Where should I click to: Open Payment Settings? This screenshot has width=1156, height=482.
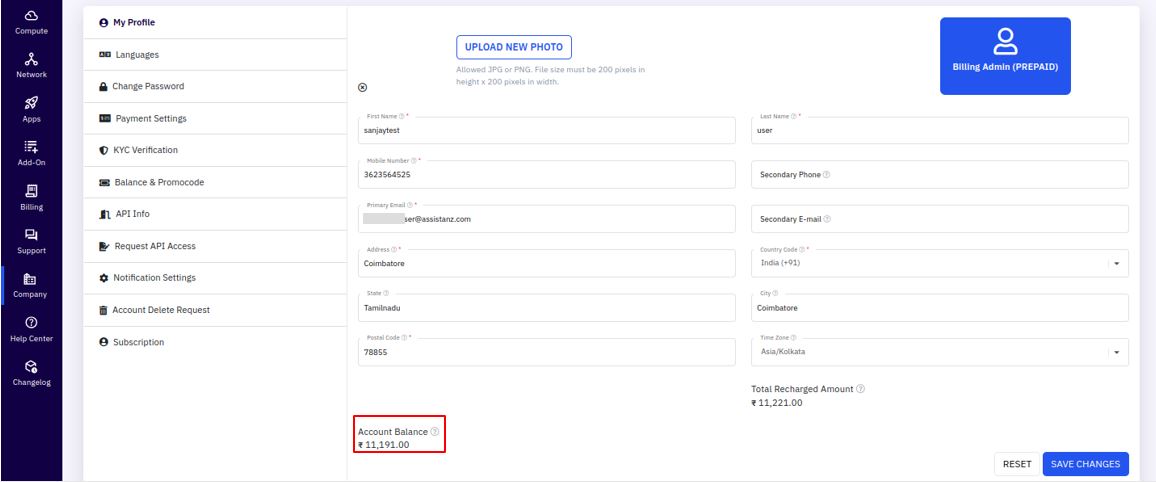(x=215, y=119)
